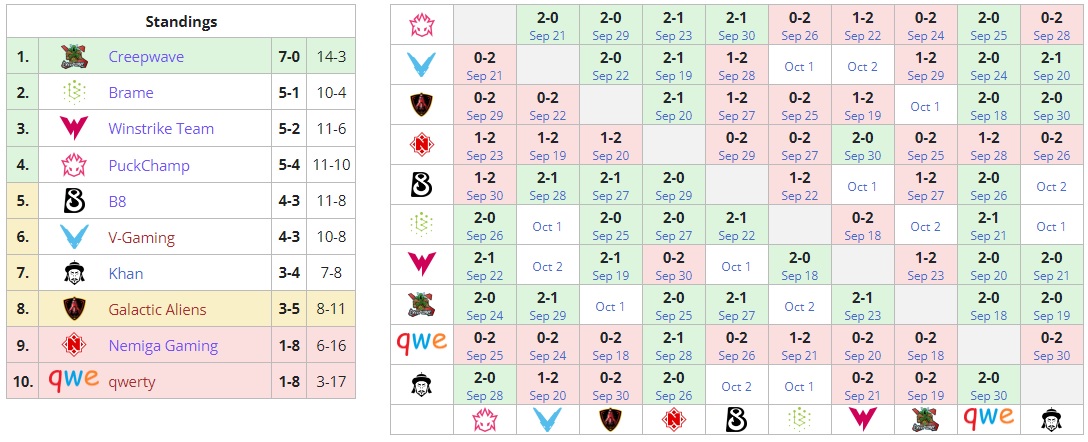Image resolution: width=1088 pixels, height=442 pixels.
Task: Click V-Gaming logo in crosstable's left column
Action: [421, 66]
